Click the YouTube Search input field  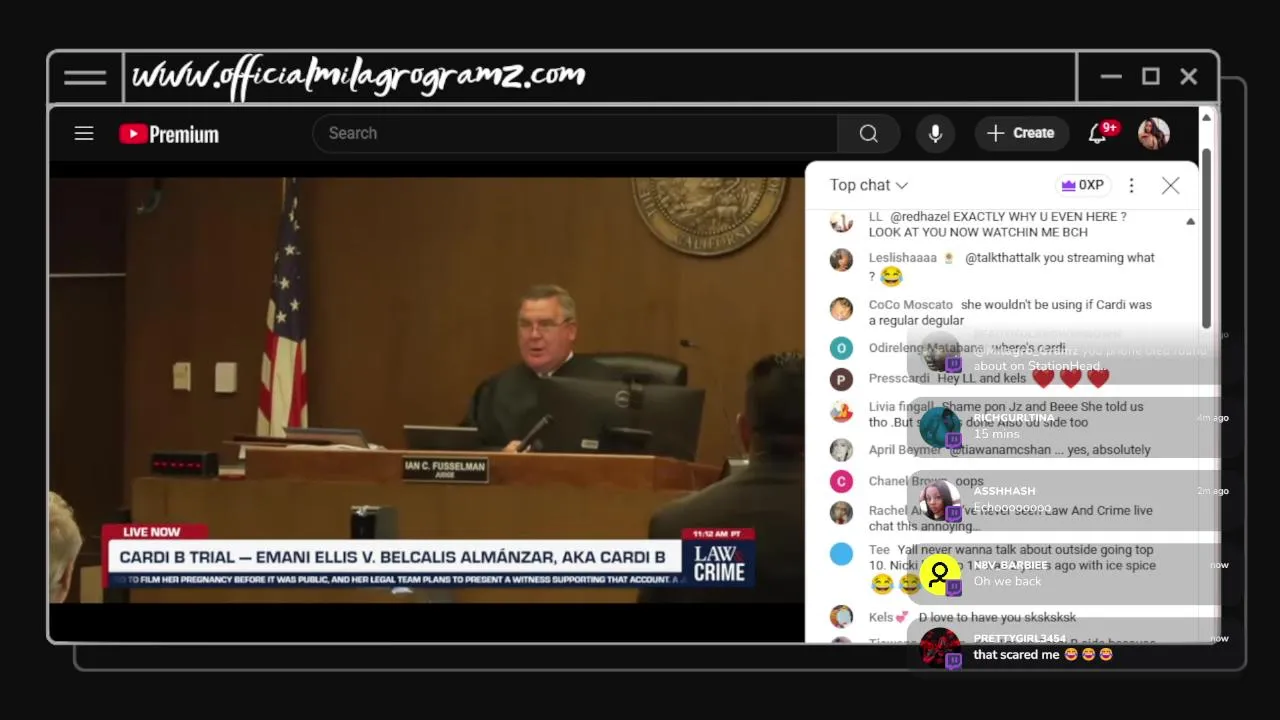pyautogui.click(x=575, y=133)
